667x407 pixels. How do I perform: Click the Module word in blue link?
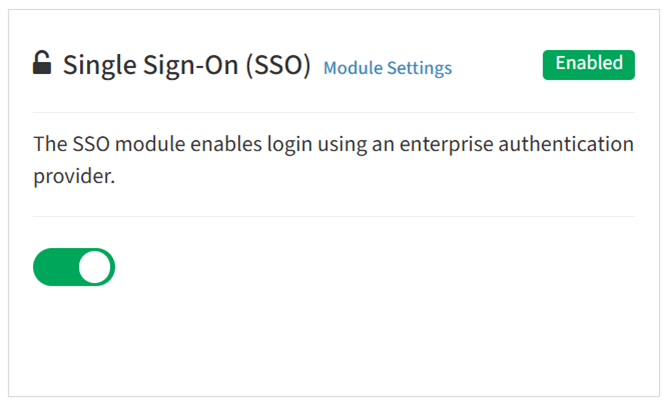(353, 68)
